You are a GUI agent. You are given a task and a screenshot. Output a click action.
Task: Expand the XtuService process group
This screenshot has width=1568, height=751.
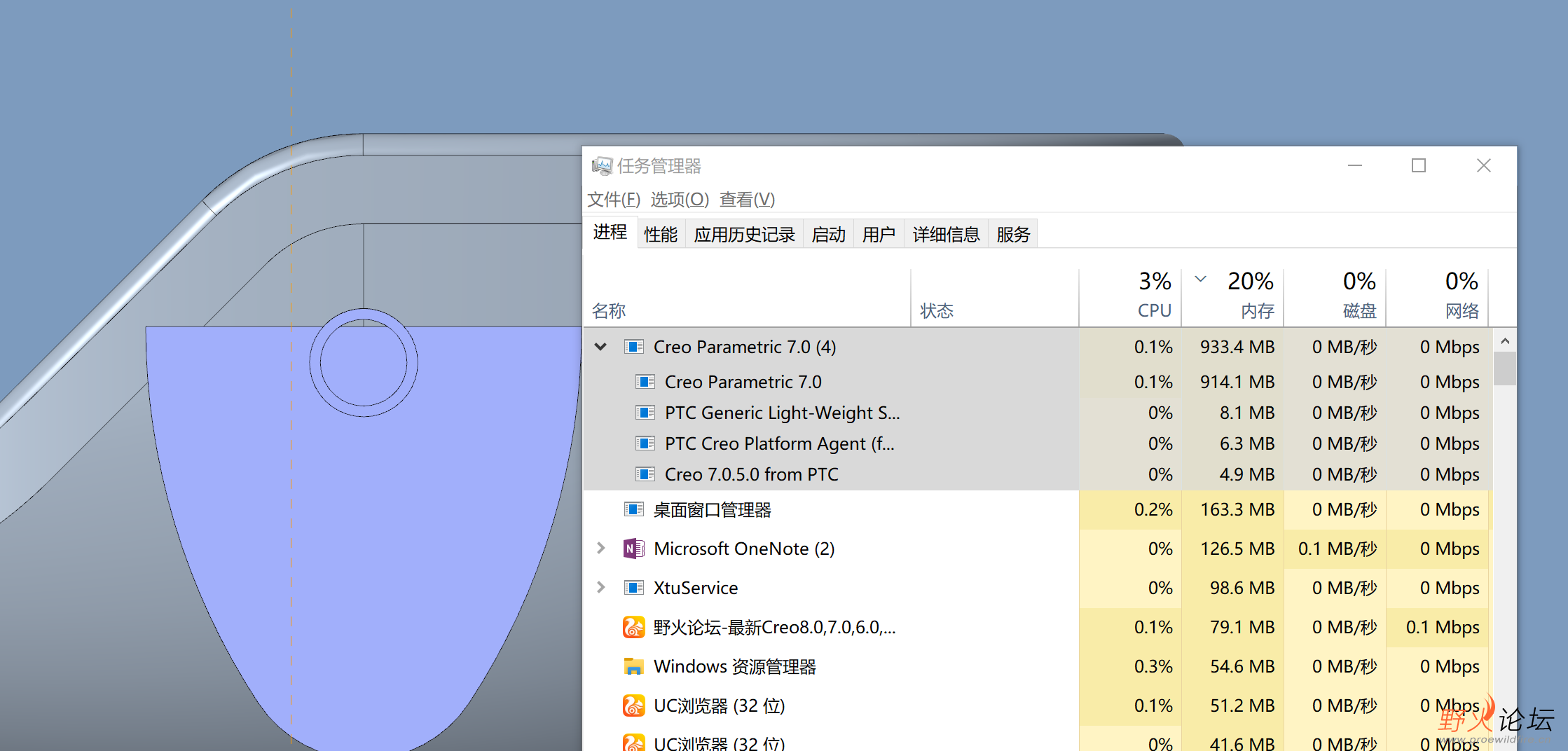pos(600,588)
